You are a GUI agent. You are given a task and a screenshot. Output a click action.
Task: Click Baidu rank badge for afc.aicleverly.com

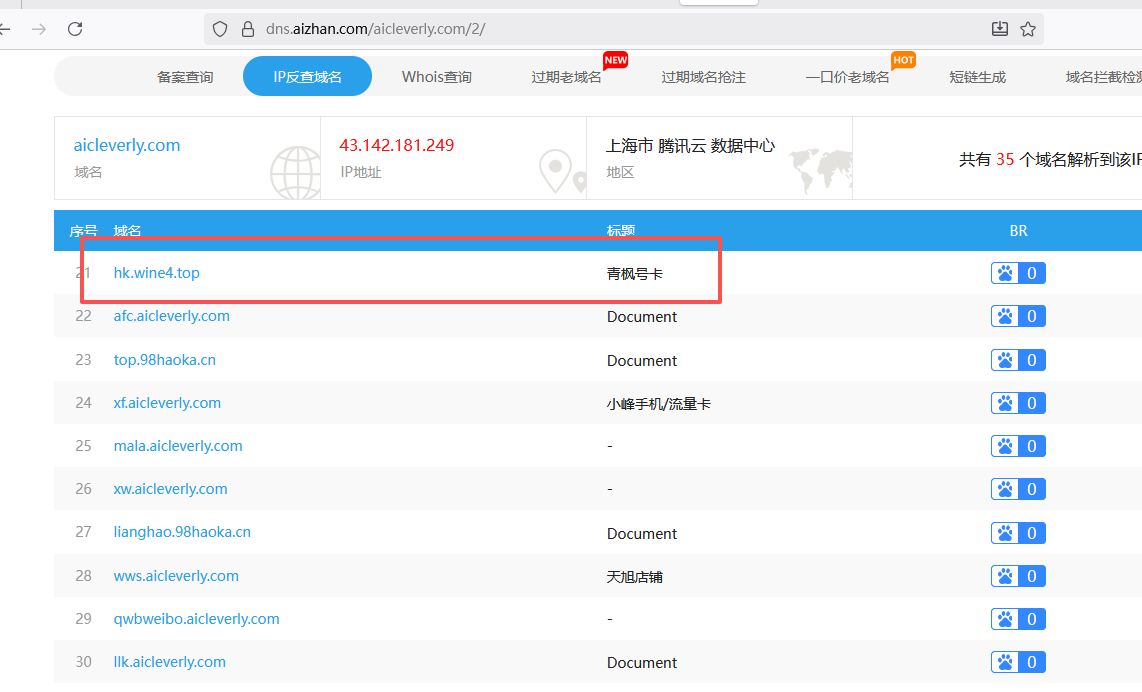(1018, 316)
